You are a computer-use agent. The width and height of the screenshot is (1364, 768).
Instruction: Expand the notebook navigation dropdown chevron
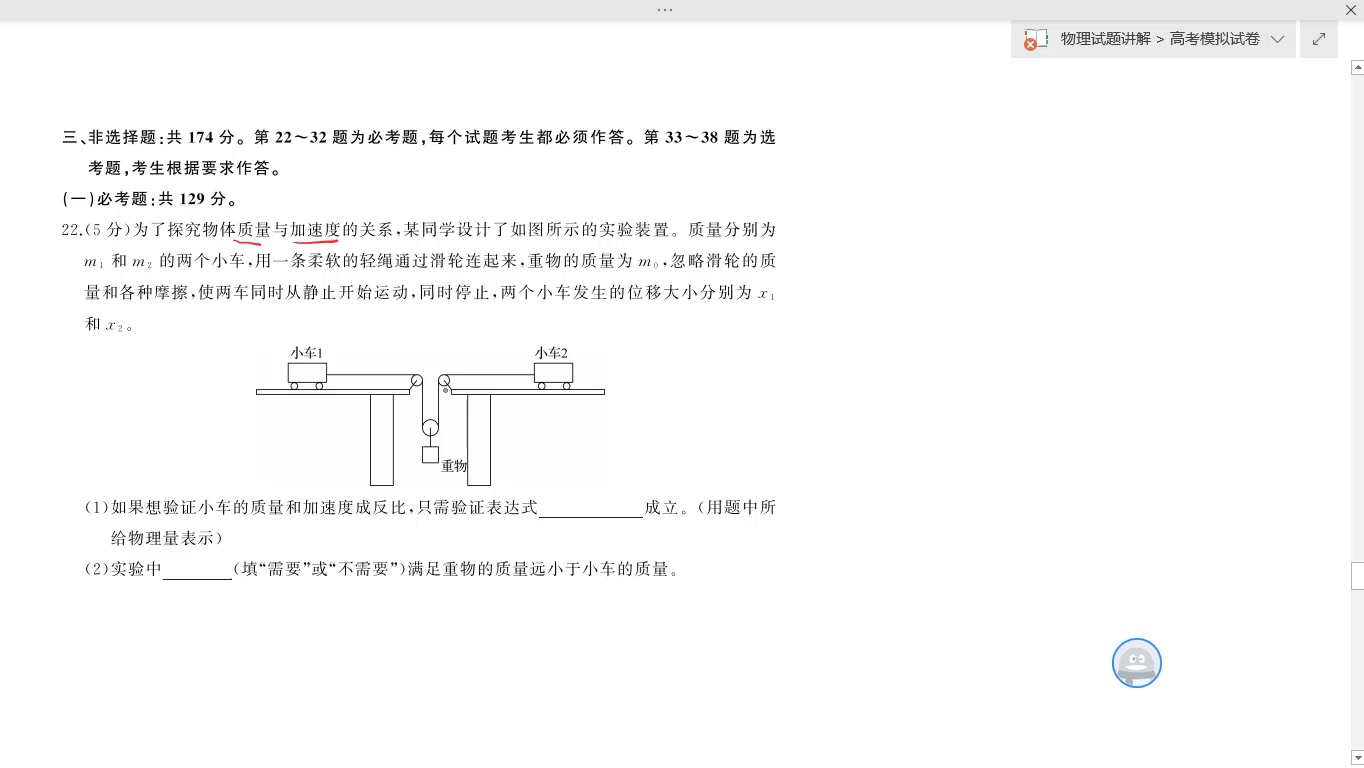coord(1277,39)
